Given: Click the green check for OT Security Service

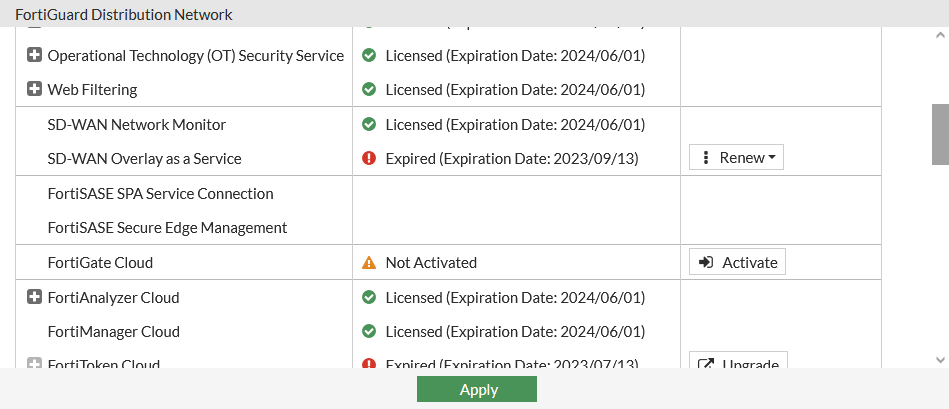Looking at the screenshot, I should pyautogui.click(x=369, y=55).
